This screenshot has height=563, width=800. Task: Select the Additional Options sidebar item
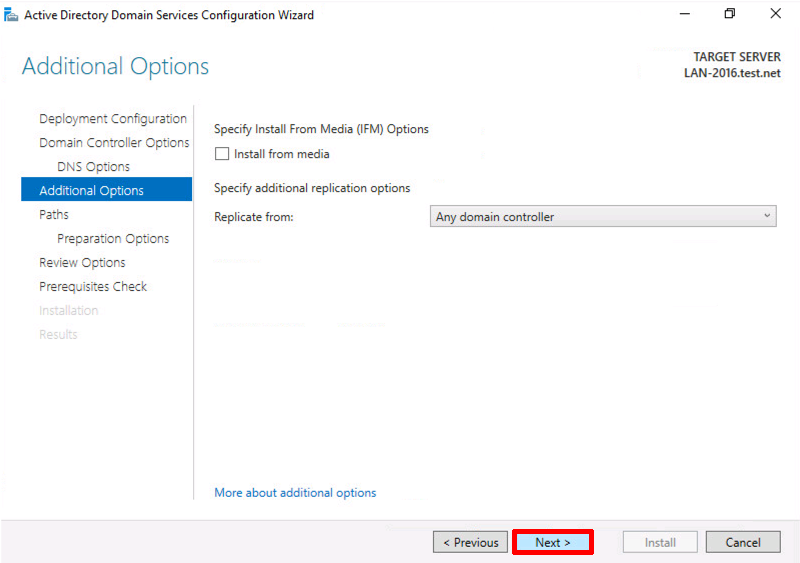click(107, 189)
